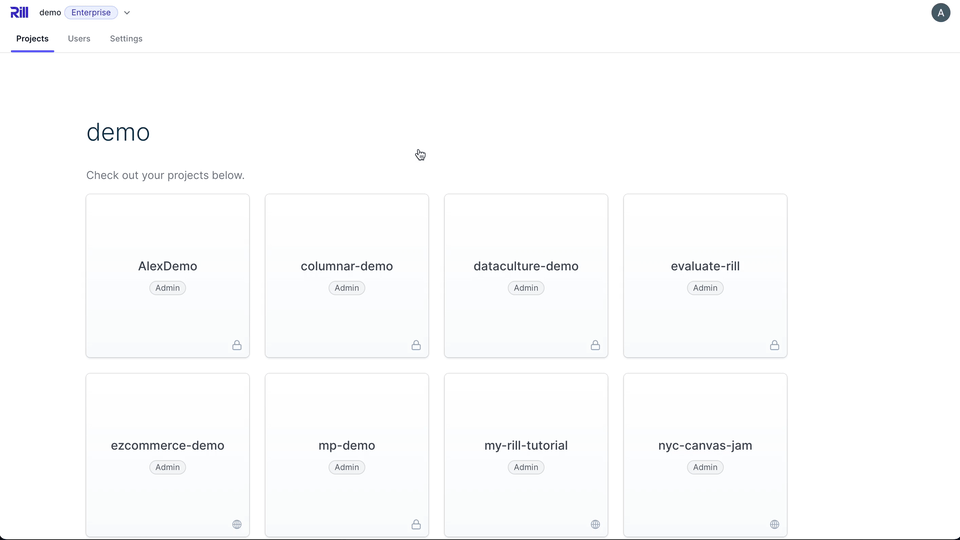
Task: Click the globe icon on my-rill-tutorial card
Action: pyautogui.click(x=595, y=524)
